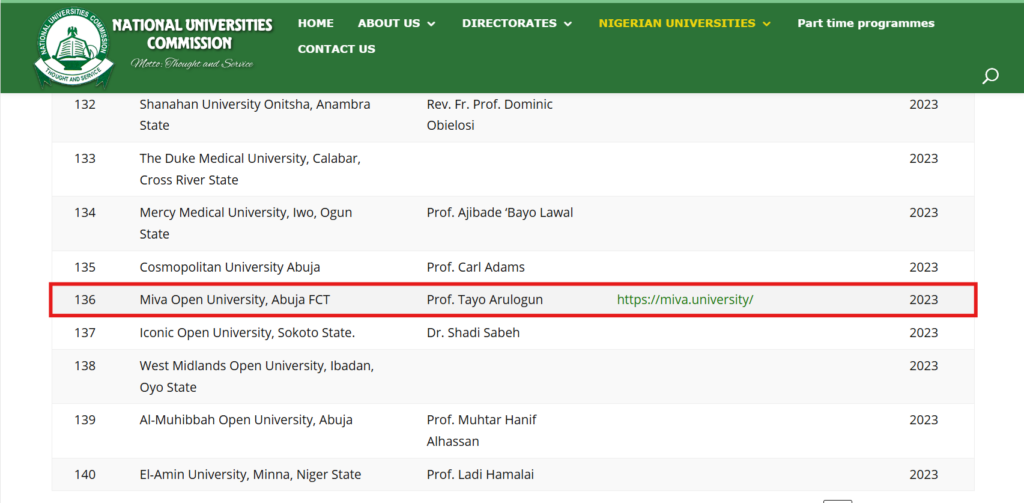Go to the CONTACT US page
Screen dimensions: 1024x503
336,49
